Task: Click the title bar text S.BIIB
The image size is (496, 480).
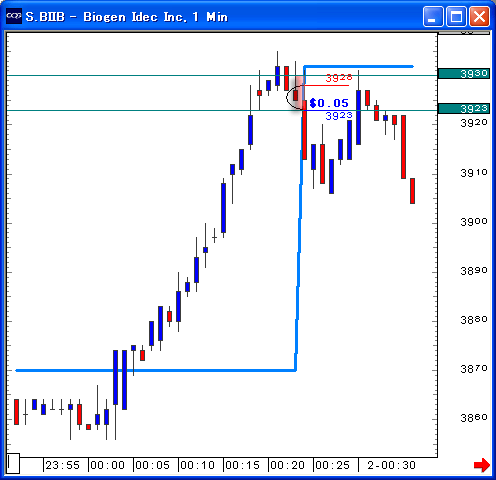Action: coord(45,17)
